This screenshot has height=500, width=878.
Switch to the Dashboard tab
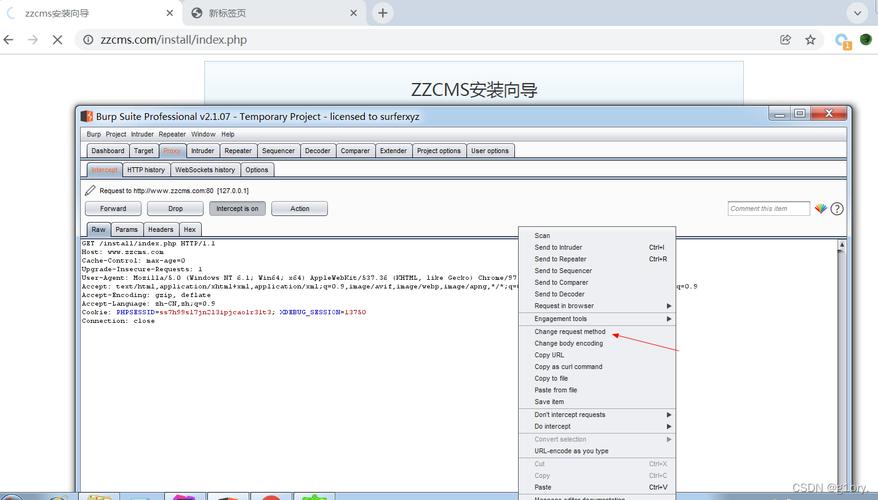tap(108, 151)
